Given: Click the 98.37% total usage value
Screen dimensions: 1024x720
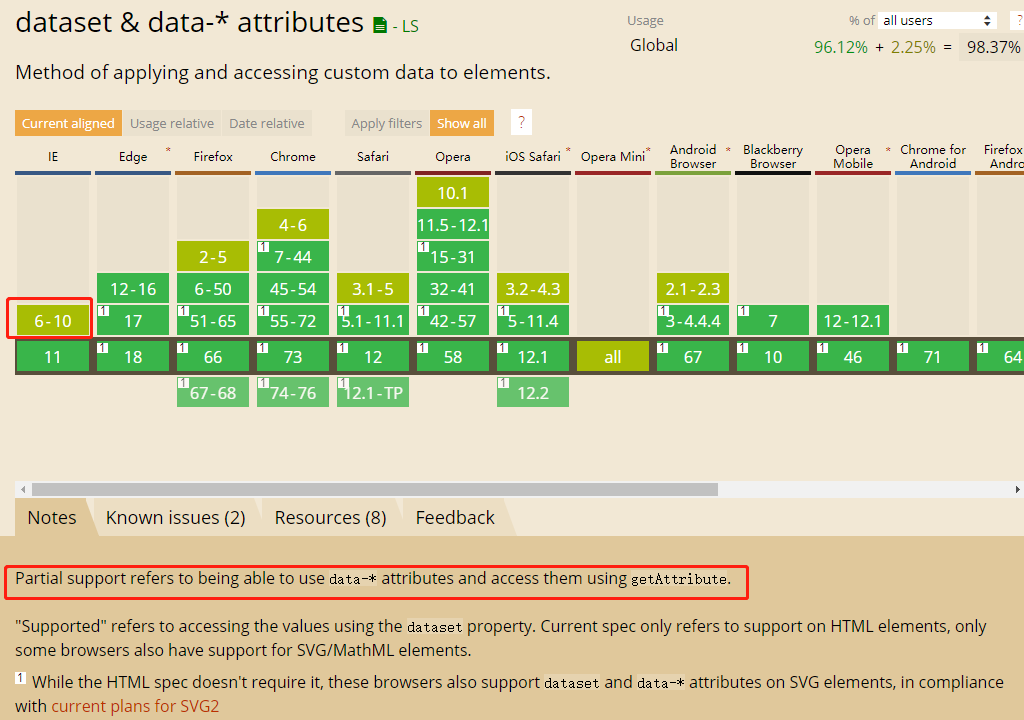Looking at the screenshot, I should point(993,47).
